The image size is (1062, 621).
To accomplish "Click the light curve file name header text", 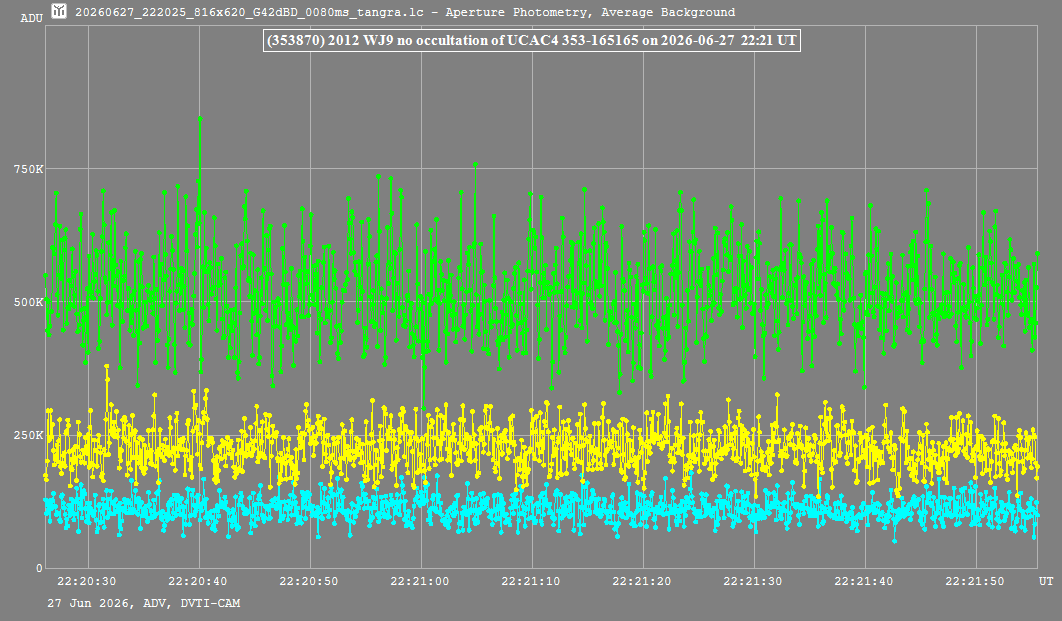I will [404, 12].
